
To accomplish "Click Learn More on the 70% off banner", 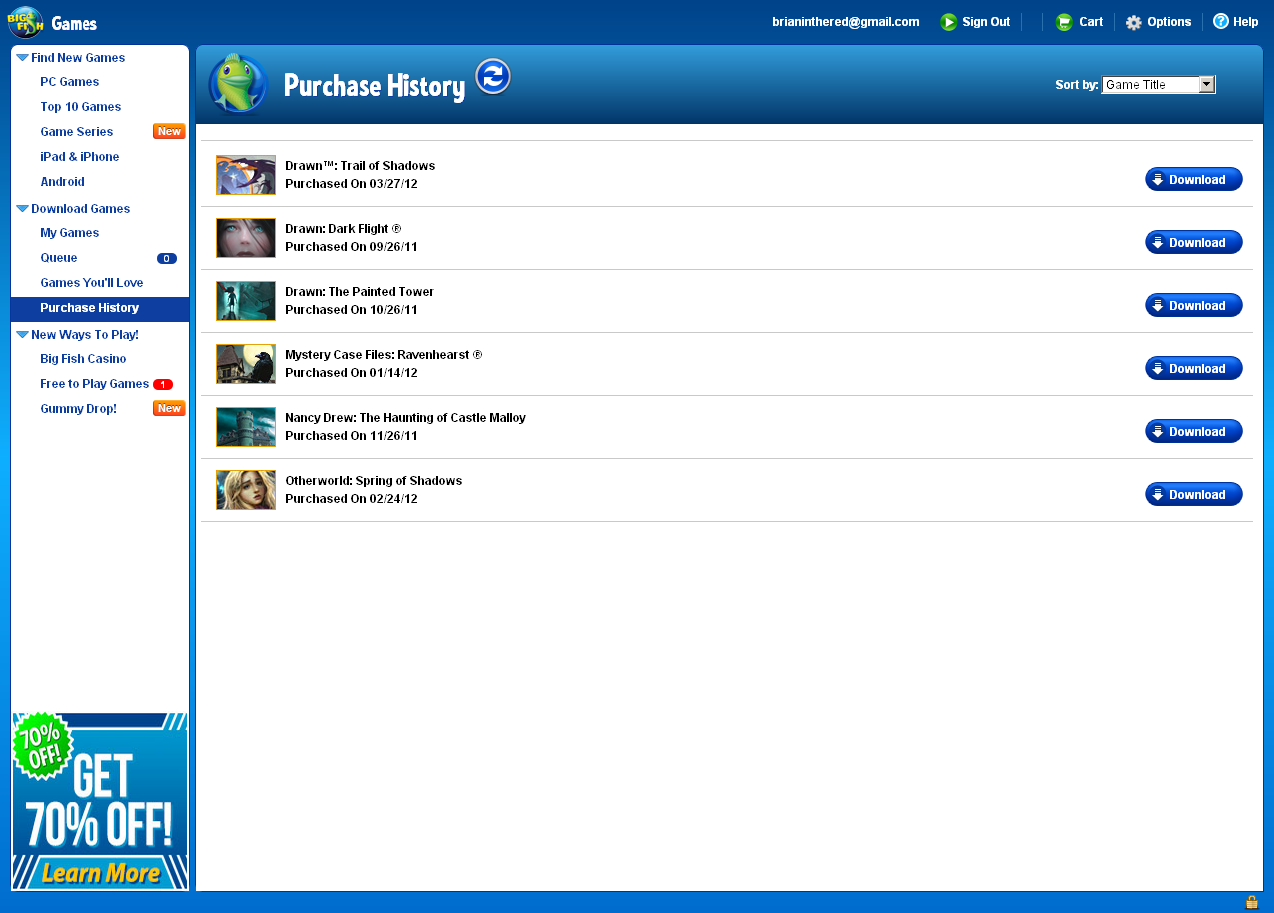I will [x=101, y=873].
